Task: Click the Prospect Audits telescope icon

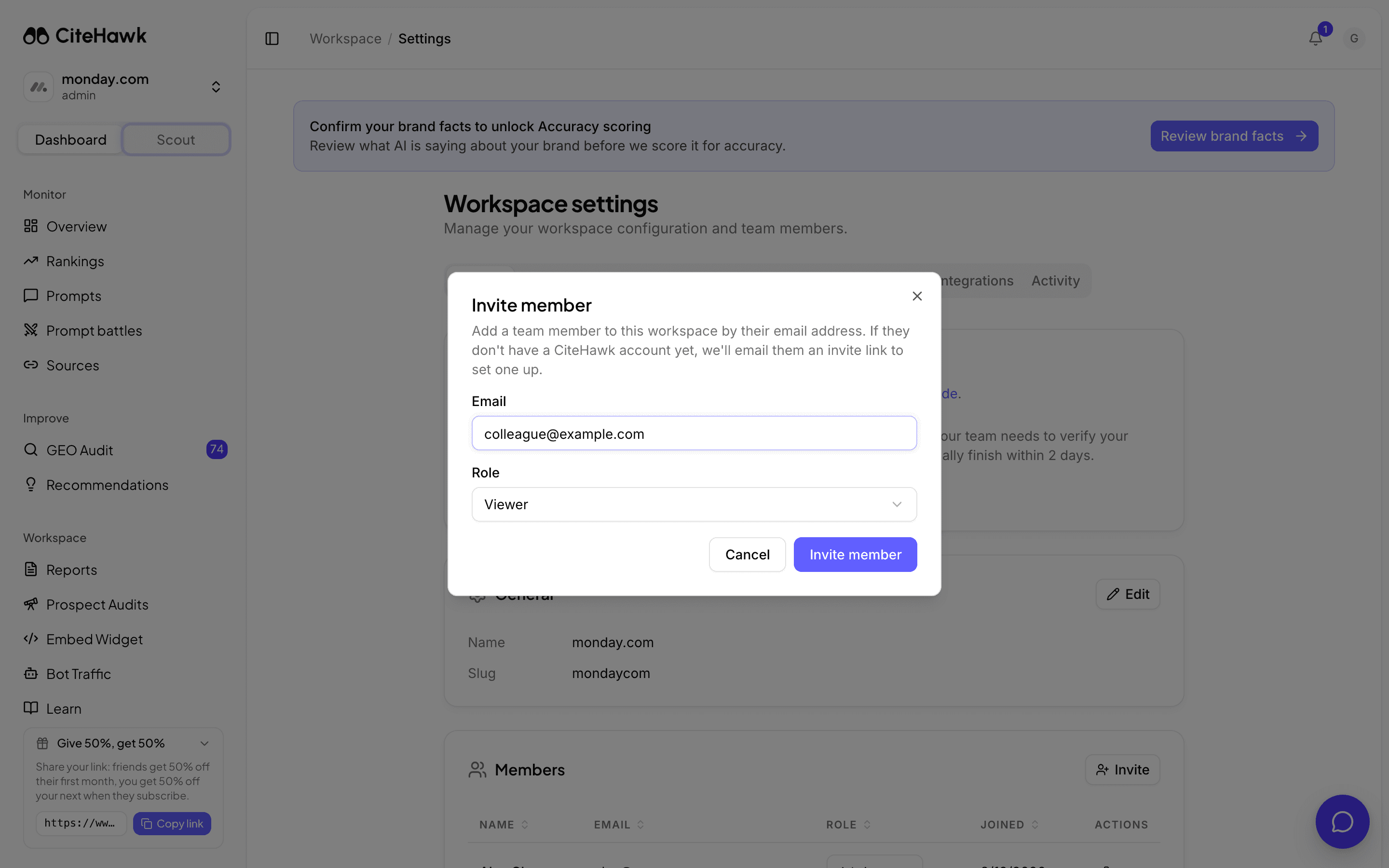Action: click(x=31, y=604)
